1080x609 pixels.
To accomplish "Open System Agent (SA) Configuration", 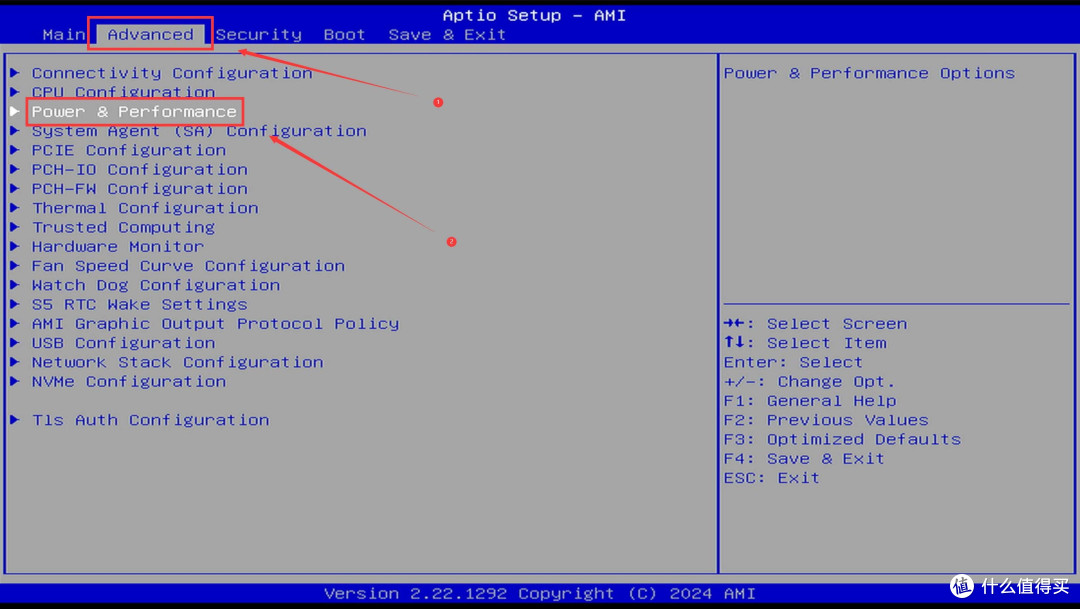I will click(198, 131).
